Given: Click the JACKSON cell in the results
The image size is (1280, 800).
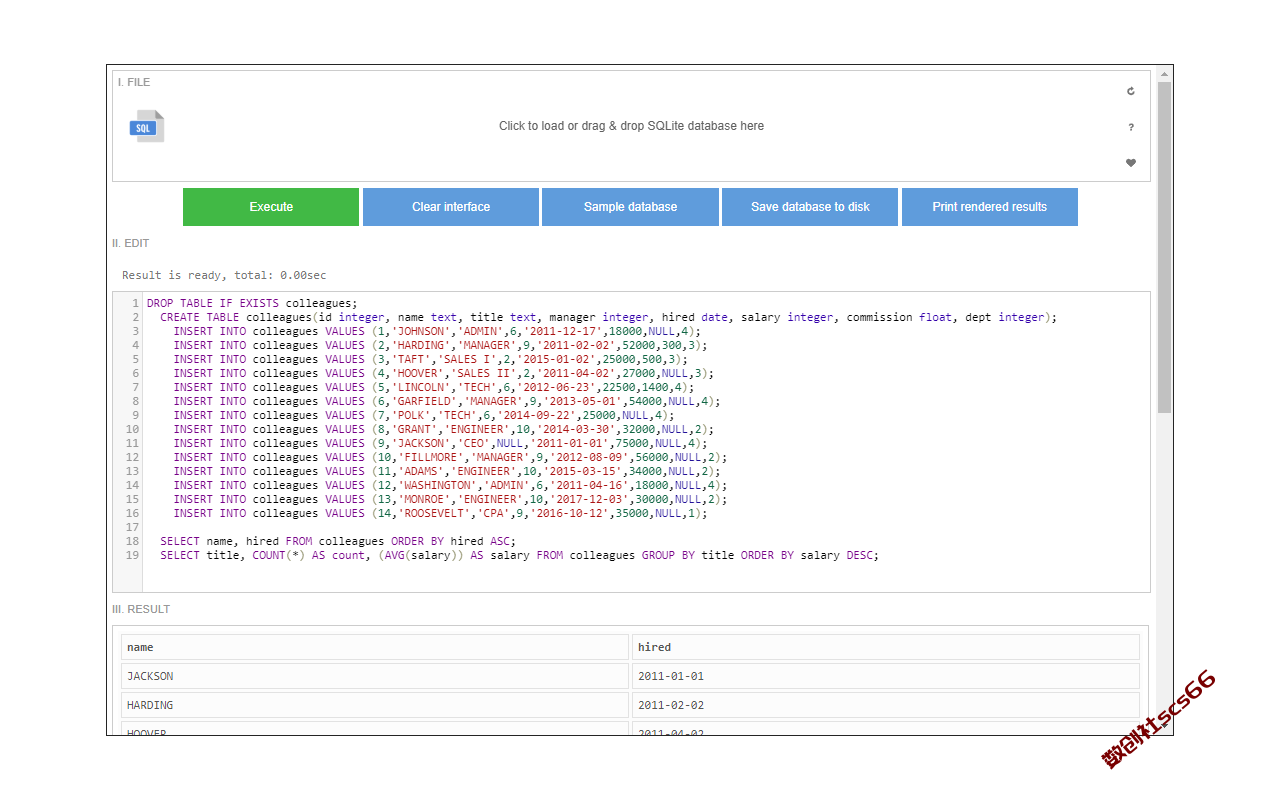Looking at the screenshot, I should click(375, 676).
